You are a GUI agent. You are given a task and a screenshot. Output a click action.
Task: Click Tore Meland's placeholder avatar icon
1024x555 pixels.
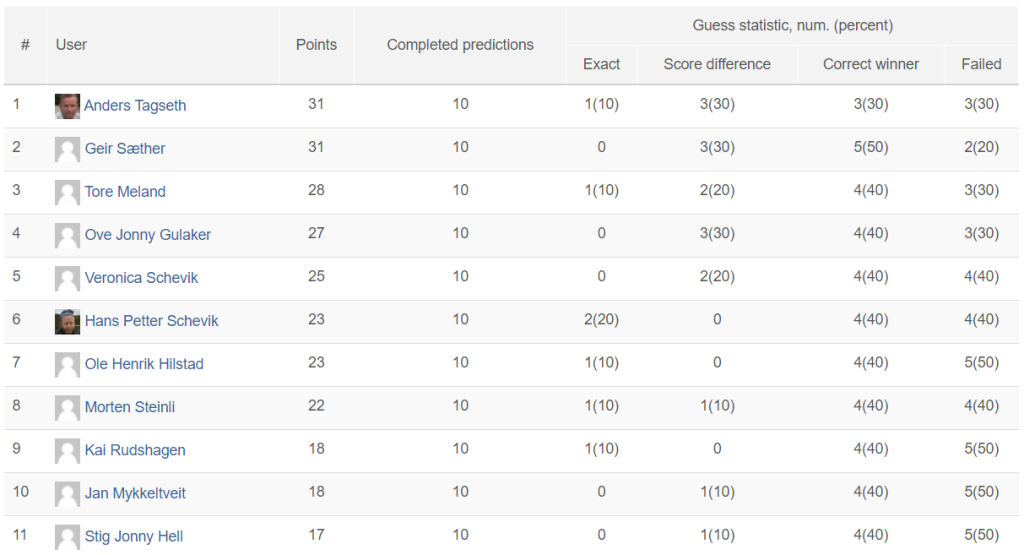click(x=67, y=192)
